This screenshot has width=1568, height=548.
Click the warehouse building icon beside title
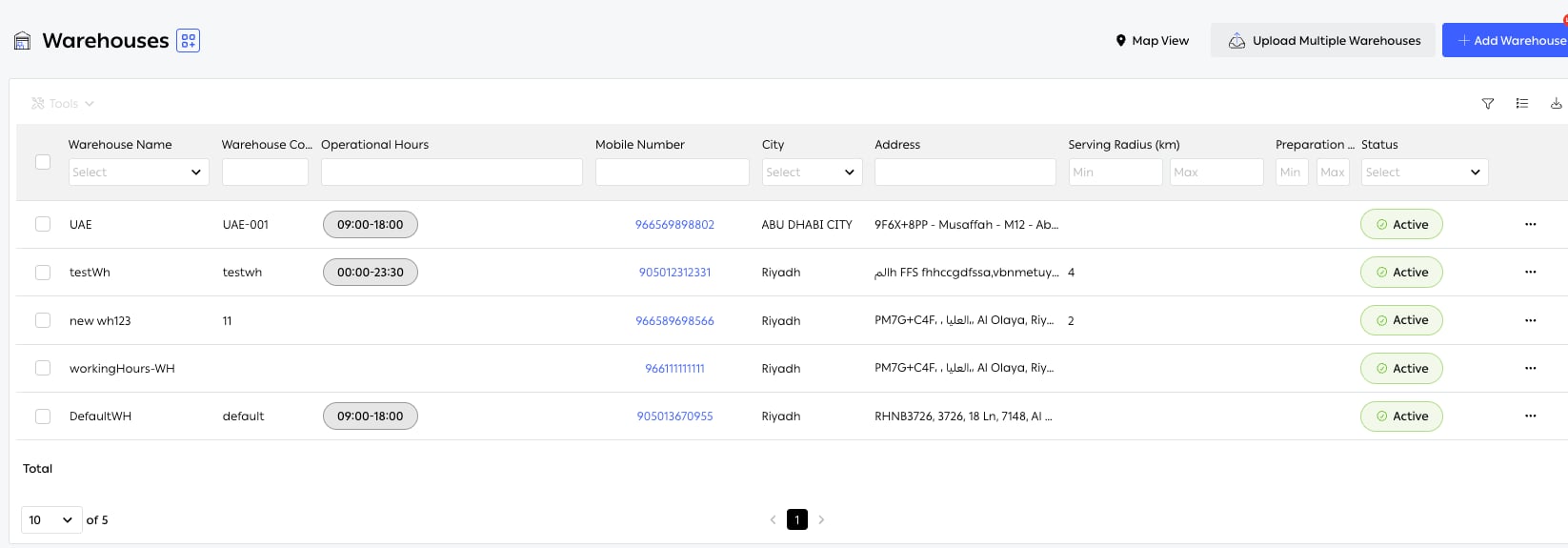(22, 41)
